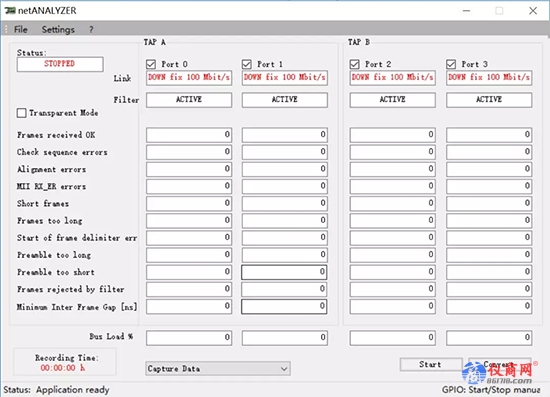Close the netANALYZER window
Viewport: 550px width, 397px height.
pyautogui.click(x=533, y=11)
